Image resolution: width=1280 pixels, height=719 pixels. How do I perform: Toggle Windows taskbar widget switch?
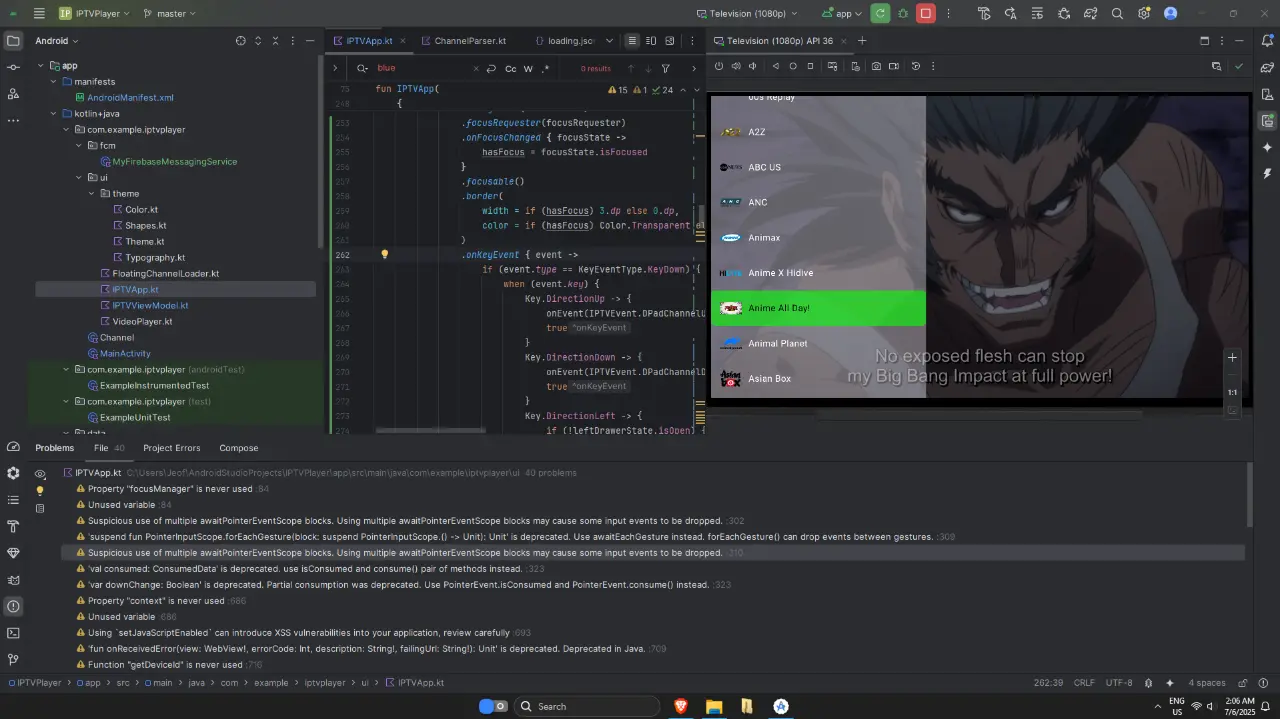(x=493, y=706)
